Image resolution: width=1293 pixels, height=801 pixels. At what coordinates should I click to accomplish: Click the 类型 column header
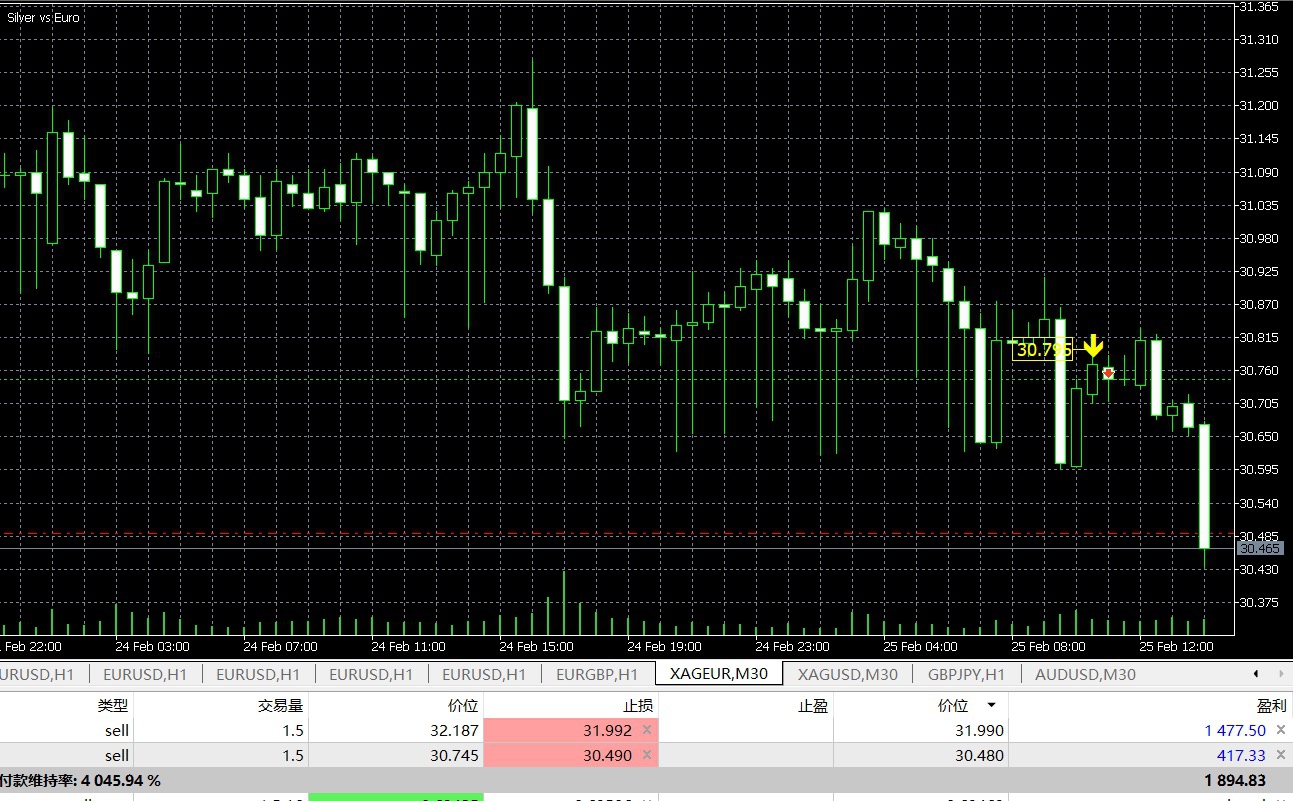click(113, 706)
